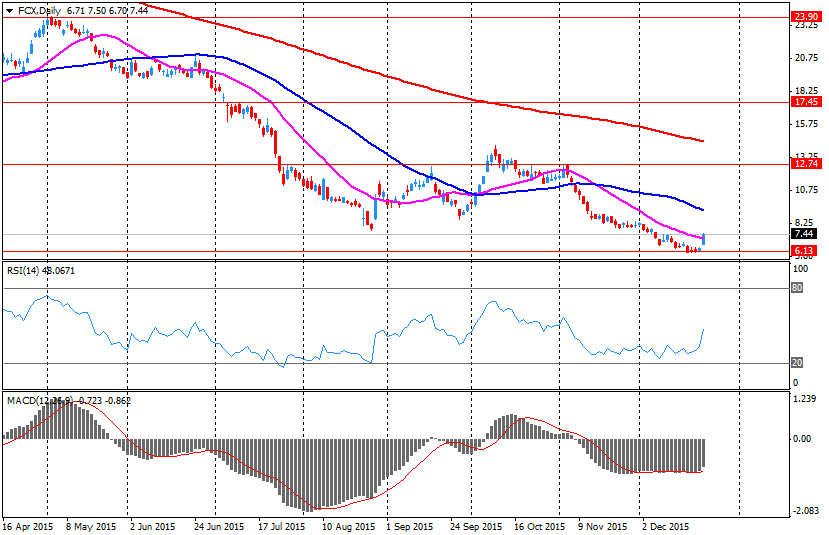Click the 1 Sep 2015 date label

point(409,527)
